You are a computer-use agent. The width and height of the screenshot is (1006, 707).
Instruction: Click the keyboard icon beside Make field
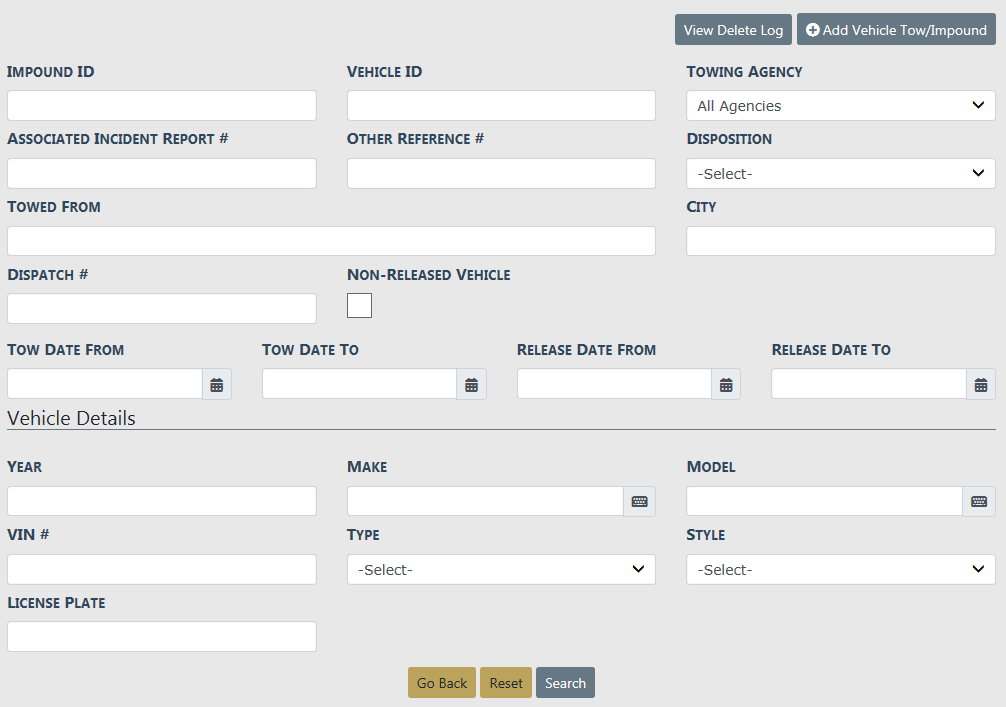click(x=640, y=502)
